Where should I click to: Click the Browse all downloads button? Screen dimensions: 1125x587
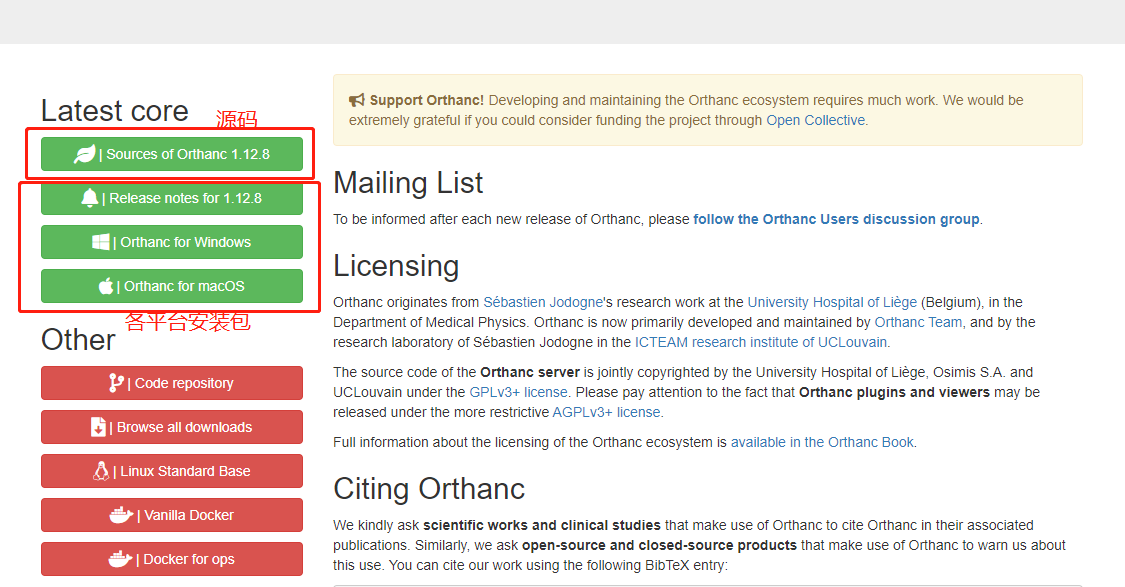click(x=171, y=427)
